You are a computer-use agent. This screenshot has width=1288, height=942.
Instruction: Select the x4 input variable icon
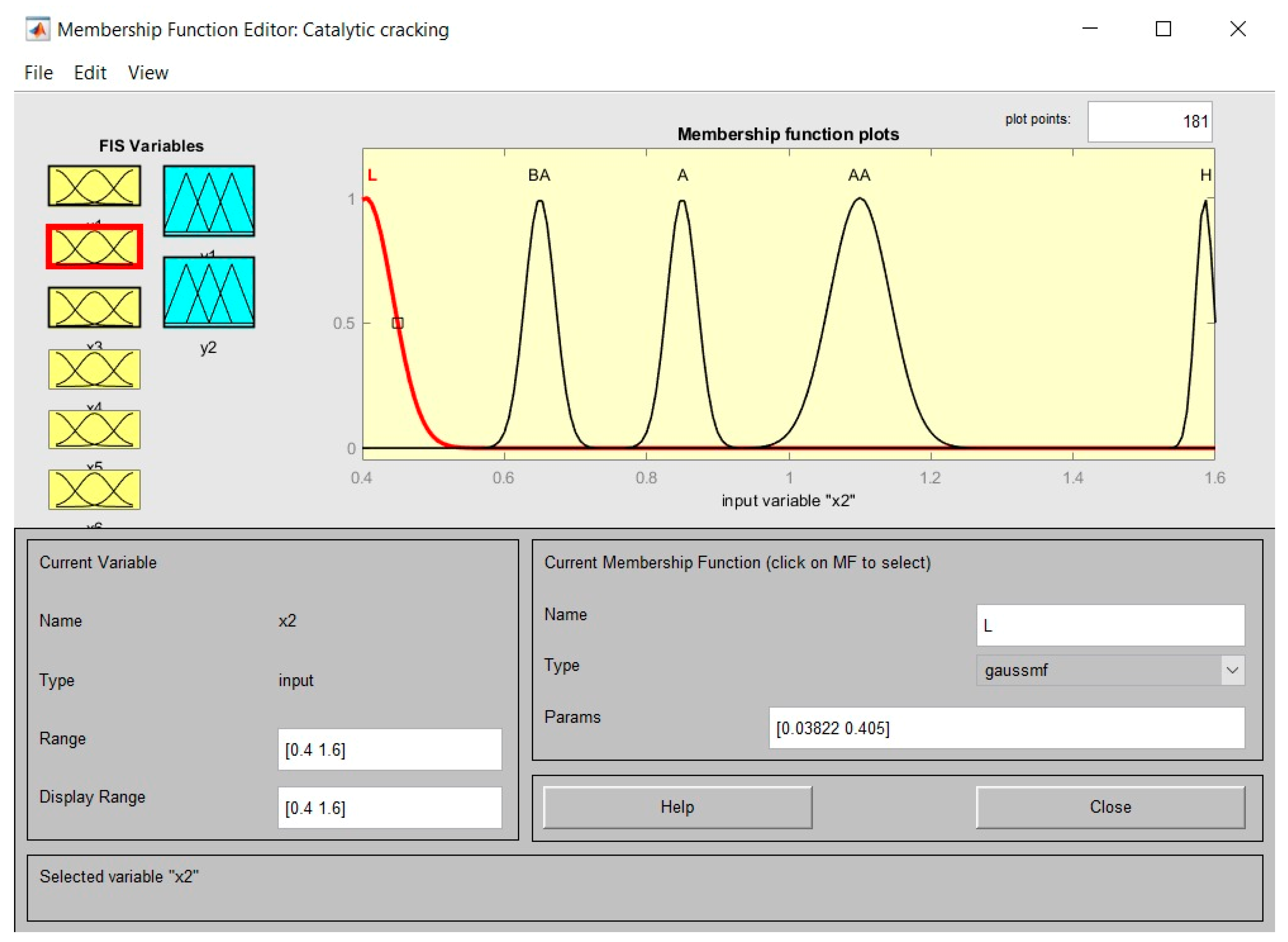pyautogui.click(x=94, y=369)
